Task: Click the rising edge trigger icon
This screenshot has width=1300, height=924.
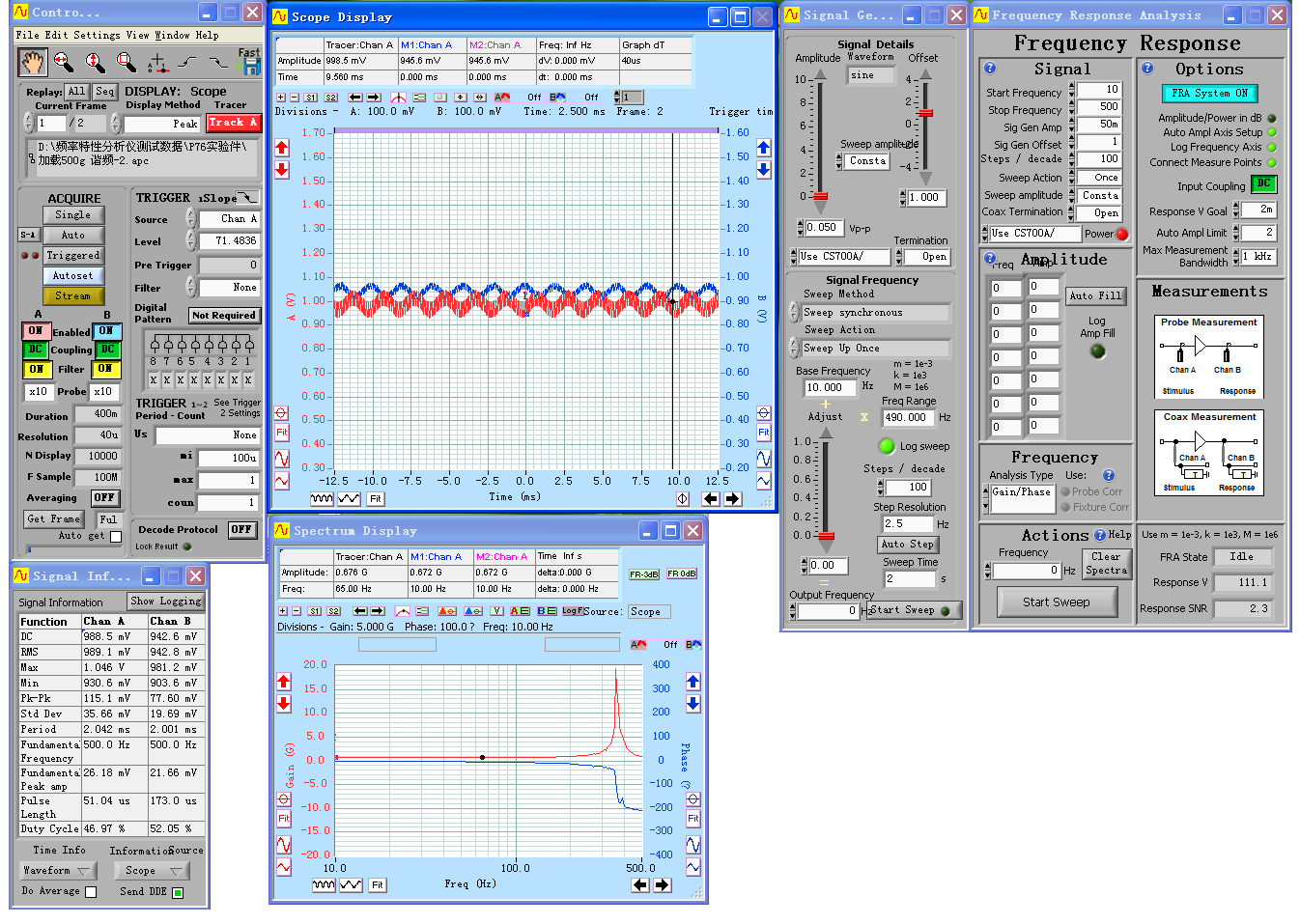Action: tap(187, 63)
